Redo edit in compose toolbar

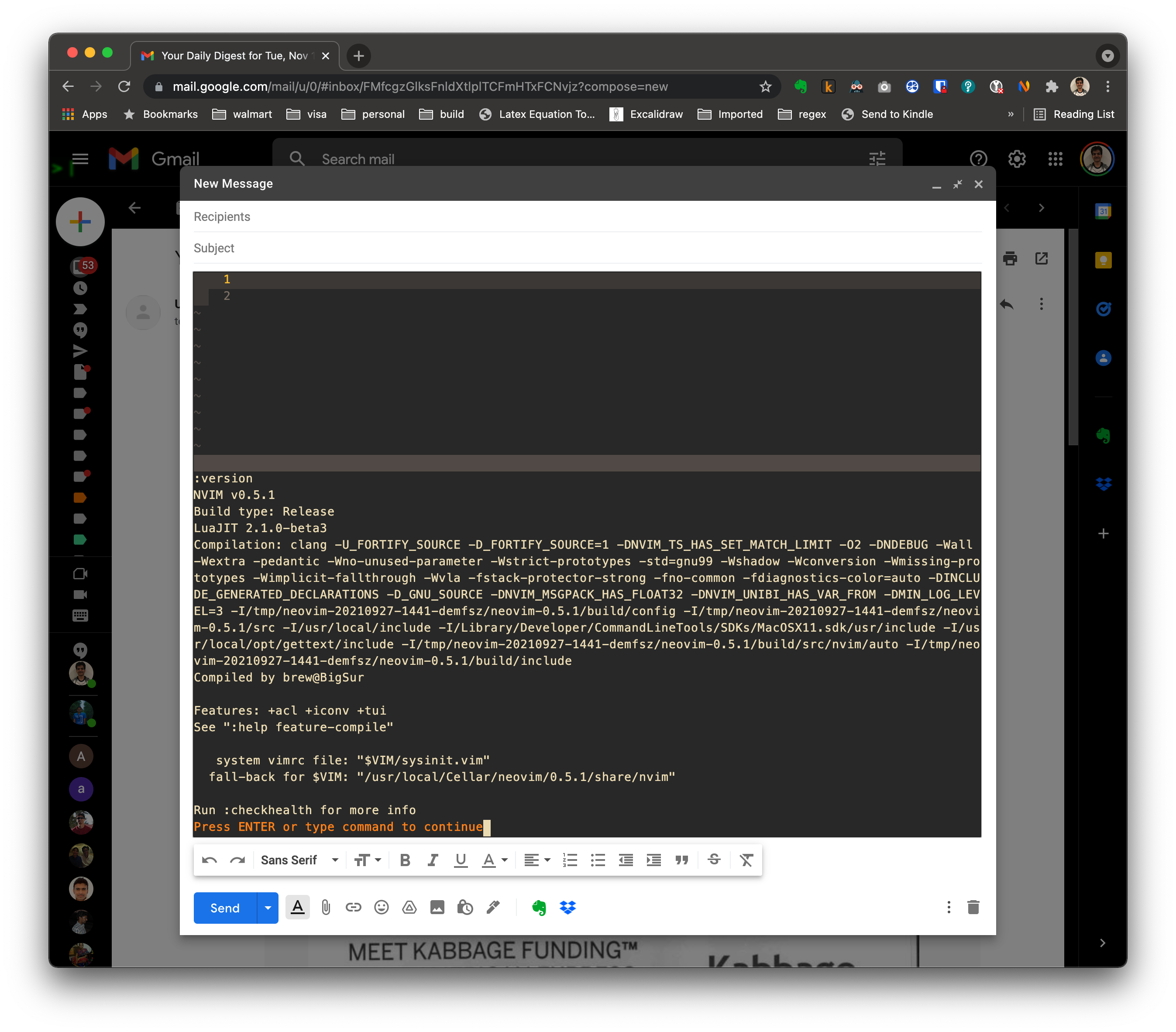click(x=237, y=860)
